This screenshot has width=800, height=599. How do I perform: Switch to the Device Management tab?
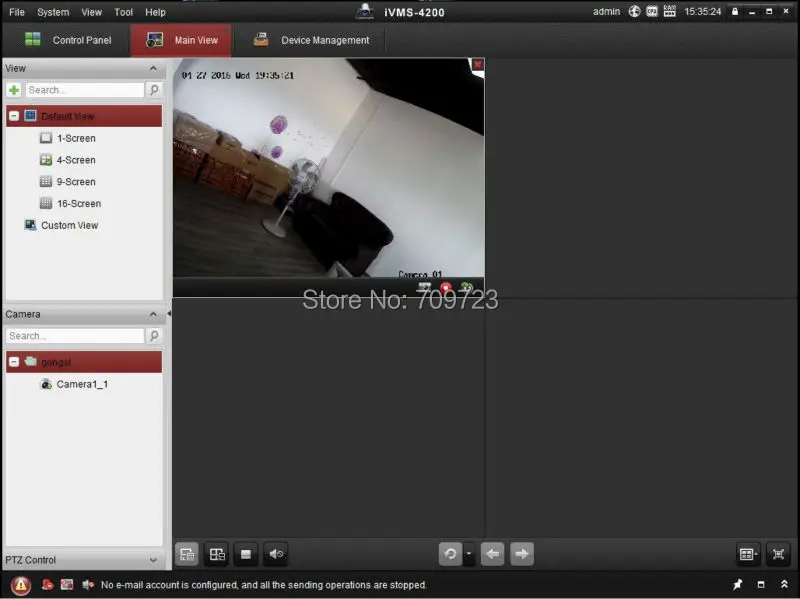pyautogui.click(x=310, y=40)
